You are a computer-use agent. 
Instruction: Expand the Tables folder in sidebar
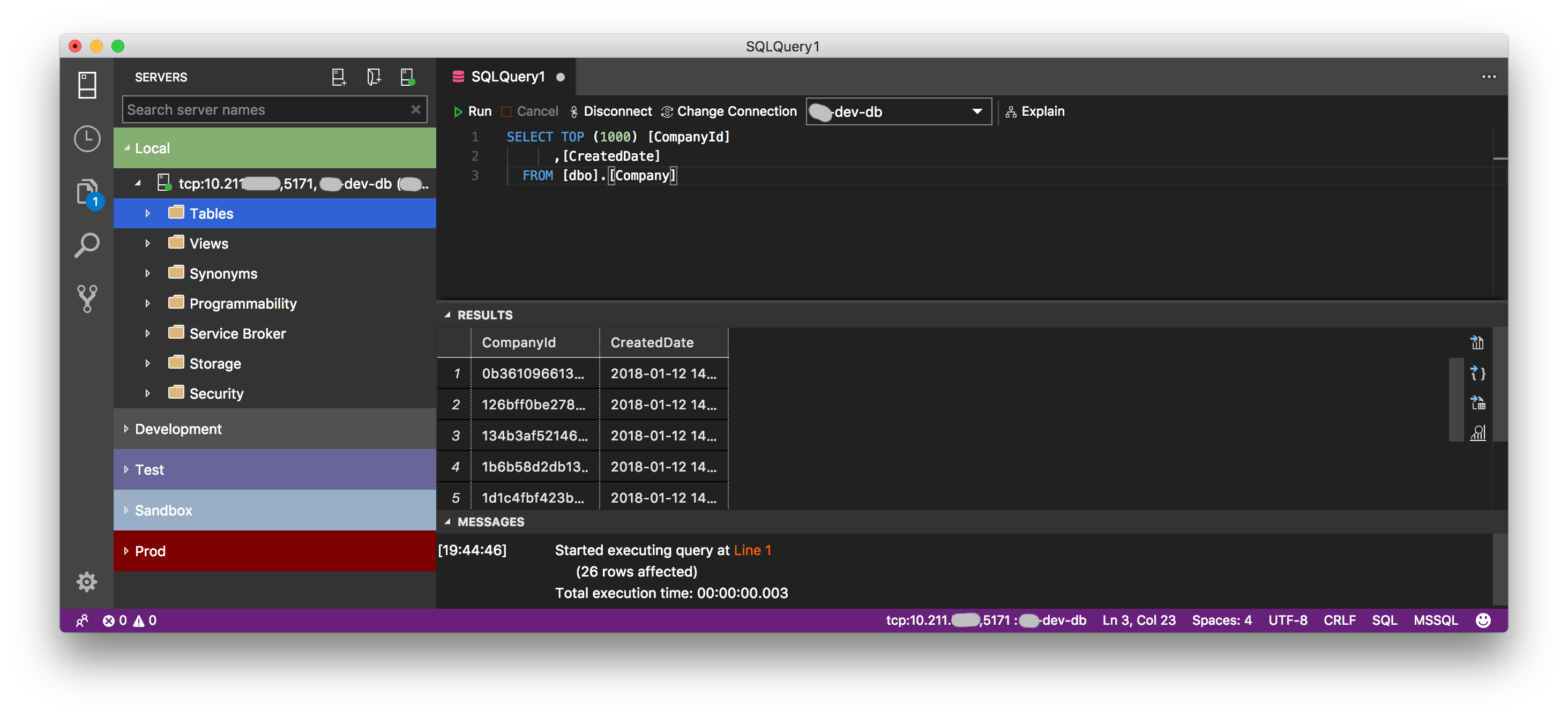tap(148, 213)
